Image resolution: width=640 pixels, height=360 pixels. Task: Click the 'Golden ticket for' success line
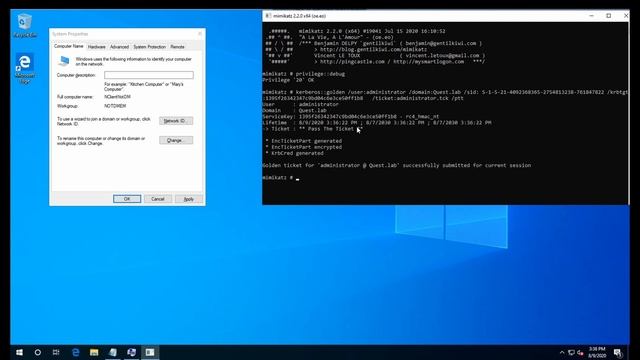(x=397, y=165)
